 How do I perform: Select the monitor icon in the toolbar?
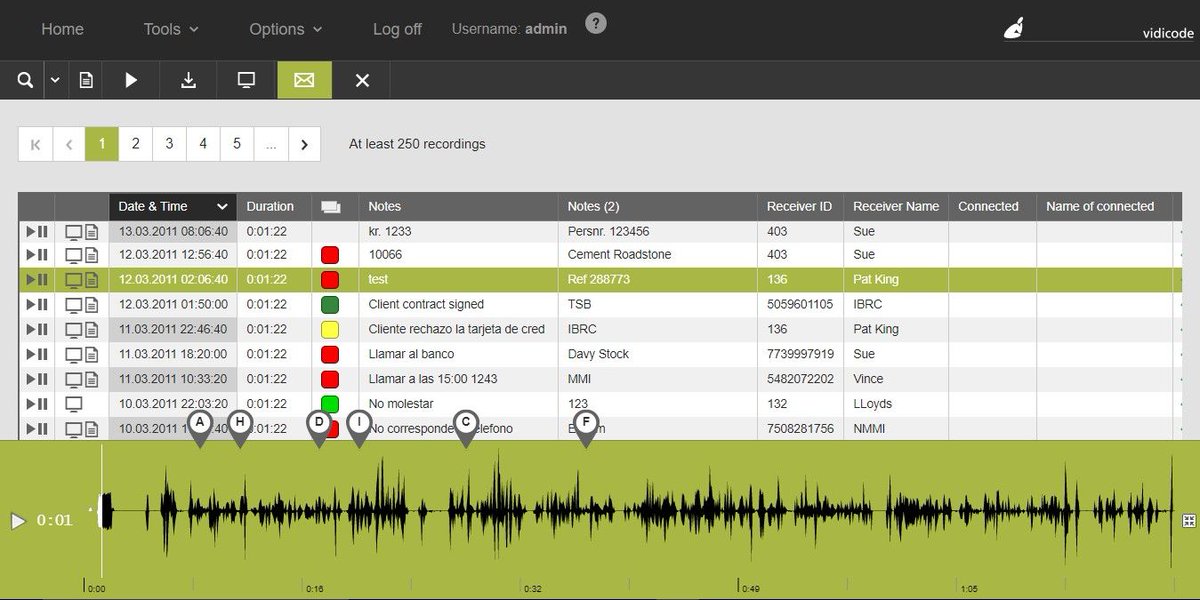pyautogui.click(x=245, y=80)
